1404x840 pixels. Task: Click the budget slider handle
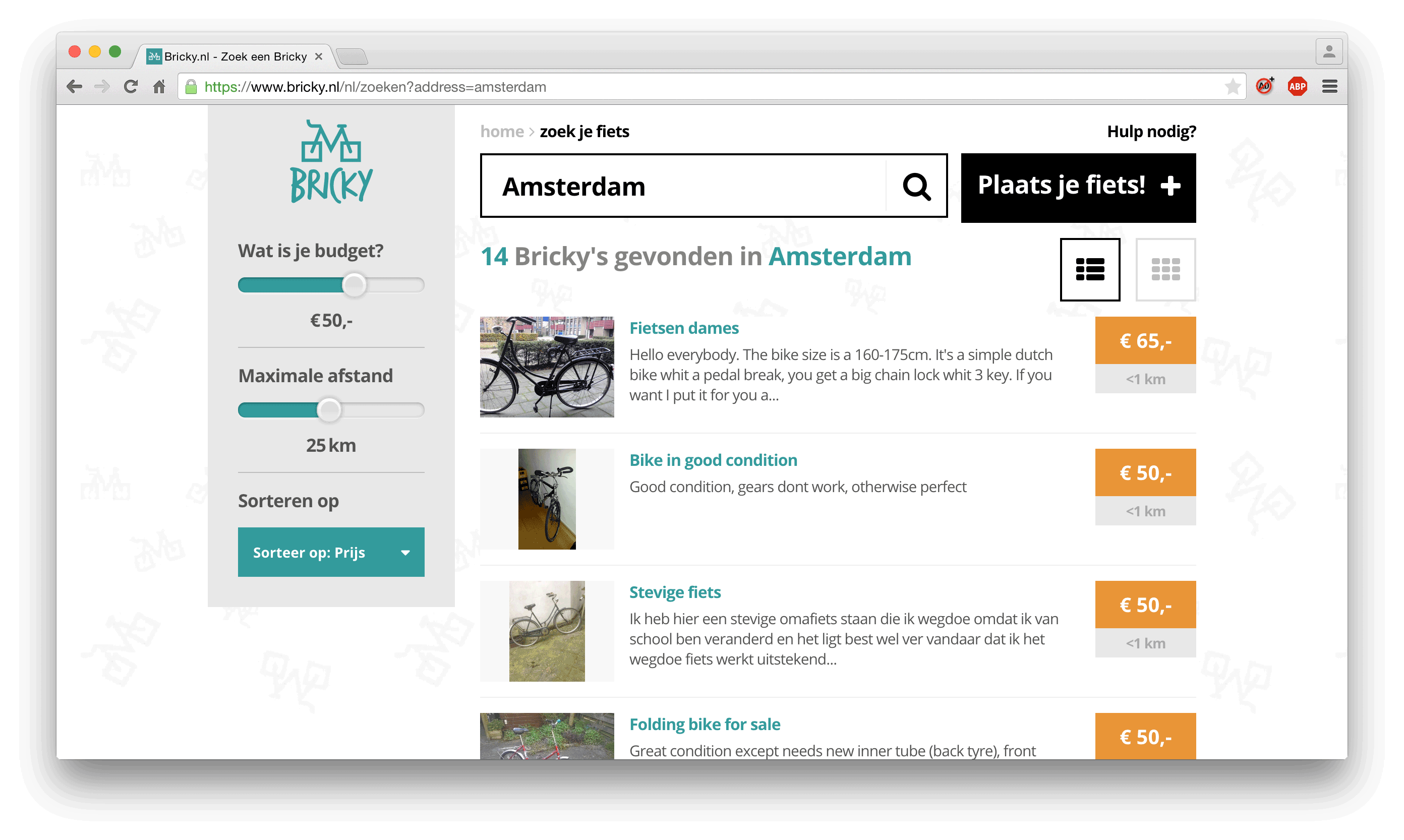coord(355,285)
